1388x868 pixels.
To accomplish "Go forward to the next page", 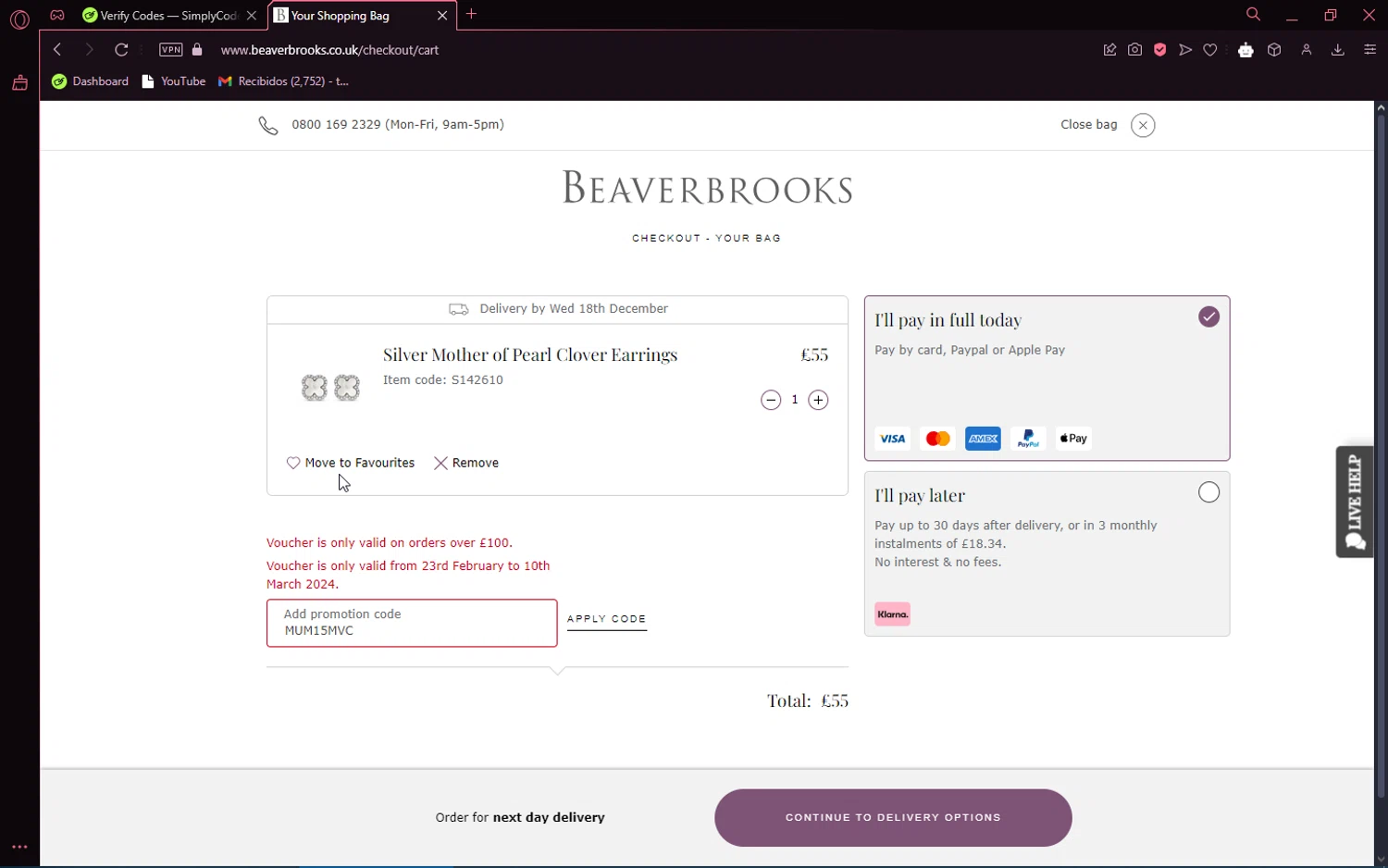I will [x=89, y=50].
